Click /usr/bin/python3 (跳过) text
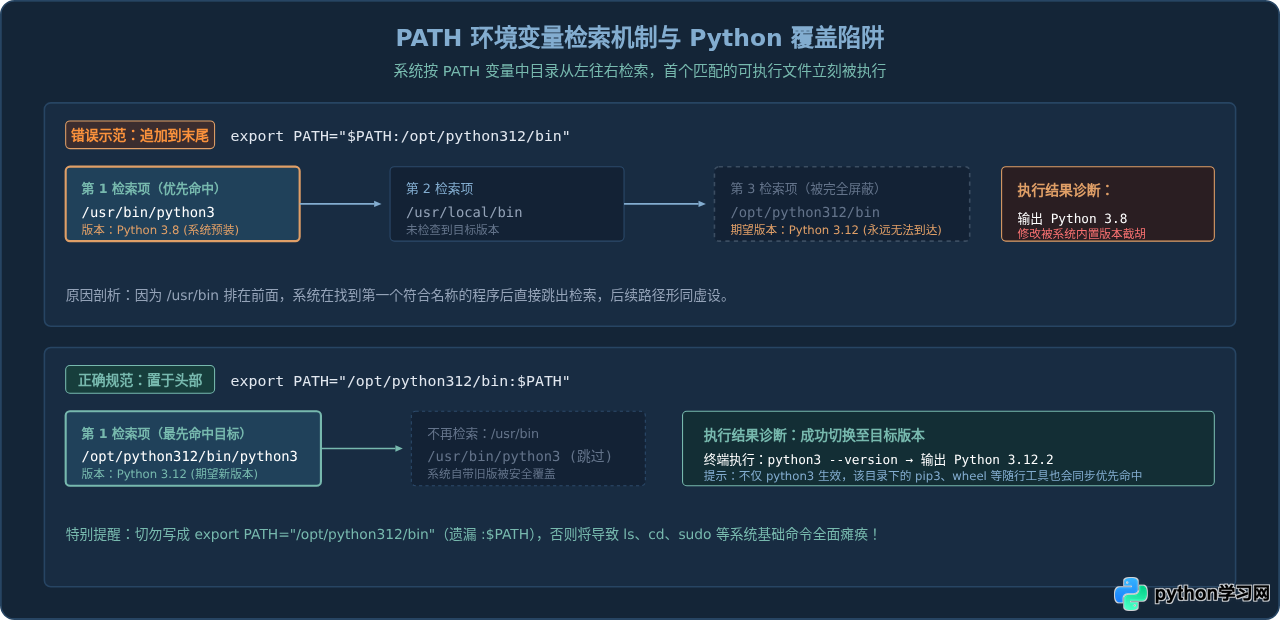The height and width of the screenshot is (621, 1280). pos(519,456)
